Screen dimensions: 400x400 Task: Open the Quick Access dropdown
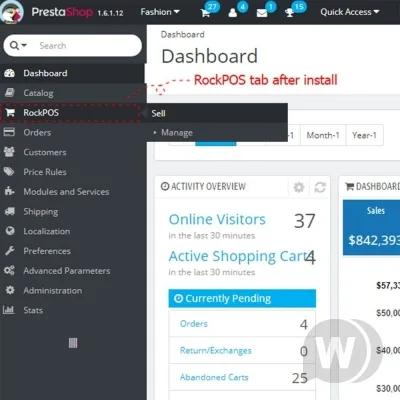350,12
